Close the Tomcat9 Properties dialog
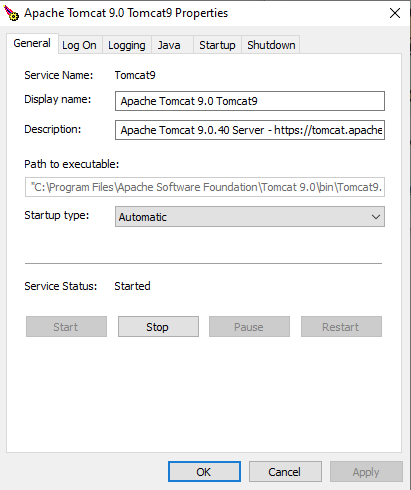The width and height of the screenshot is (411, 490). [x=395, y=13]
